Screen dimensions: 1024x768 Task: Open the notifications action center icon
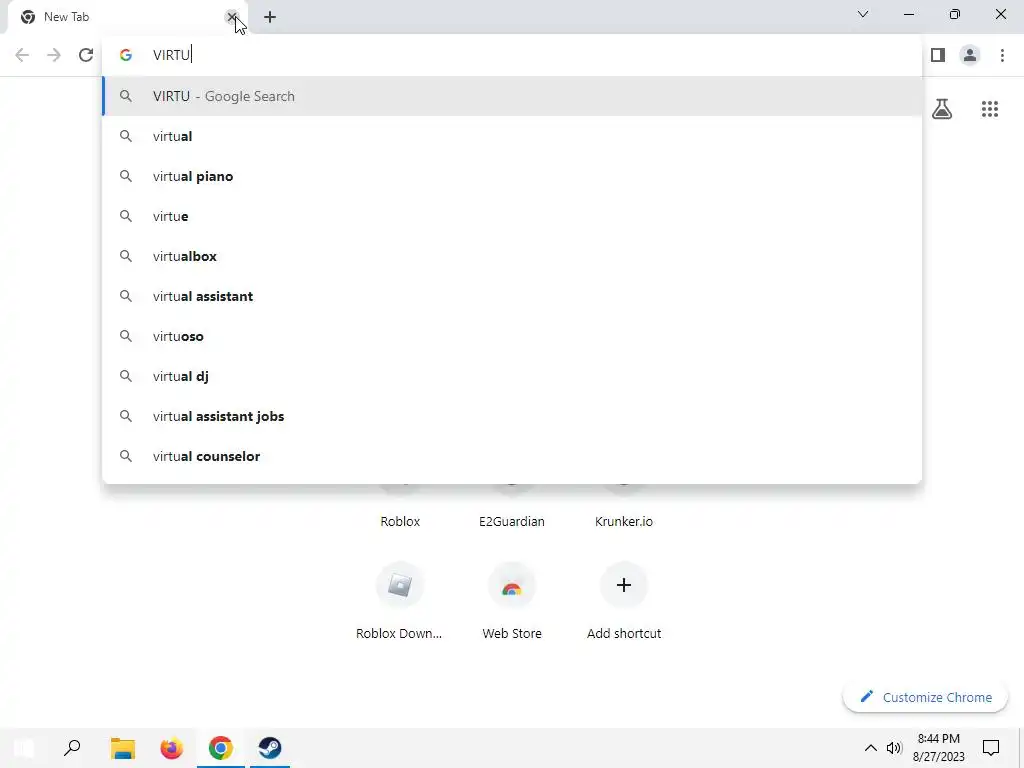coord(991,748)
